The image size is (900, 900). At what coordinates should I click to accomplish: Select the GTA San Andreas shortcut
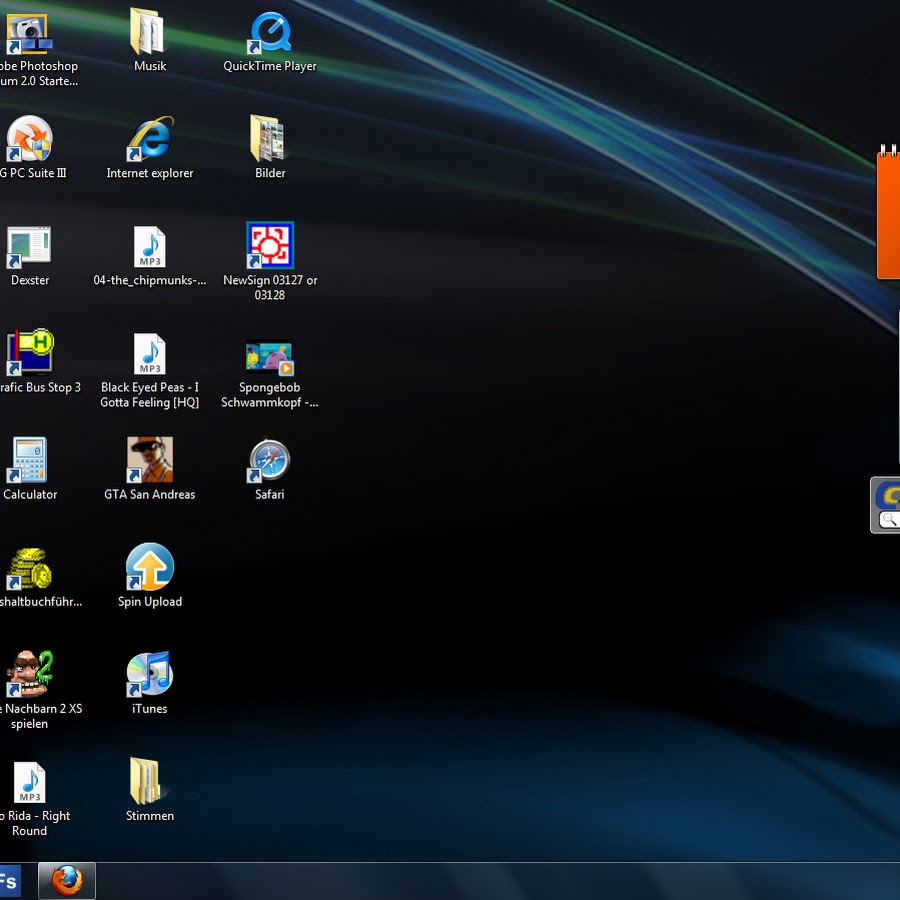pos(150,459)
